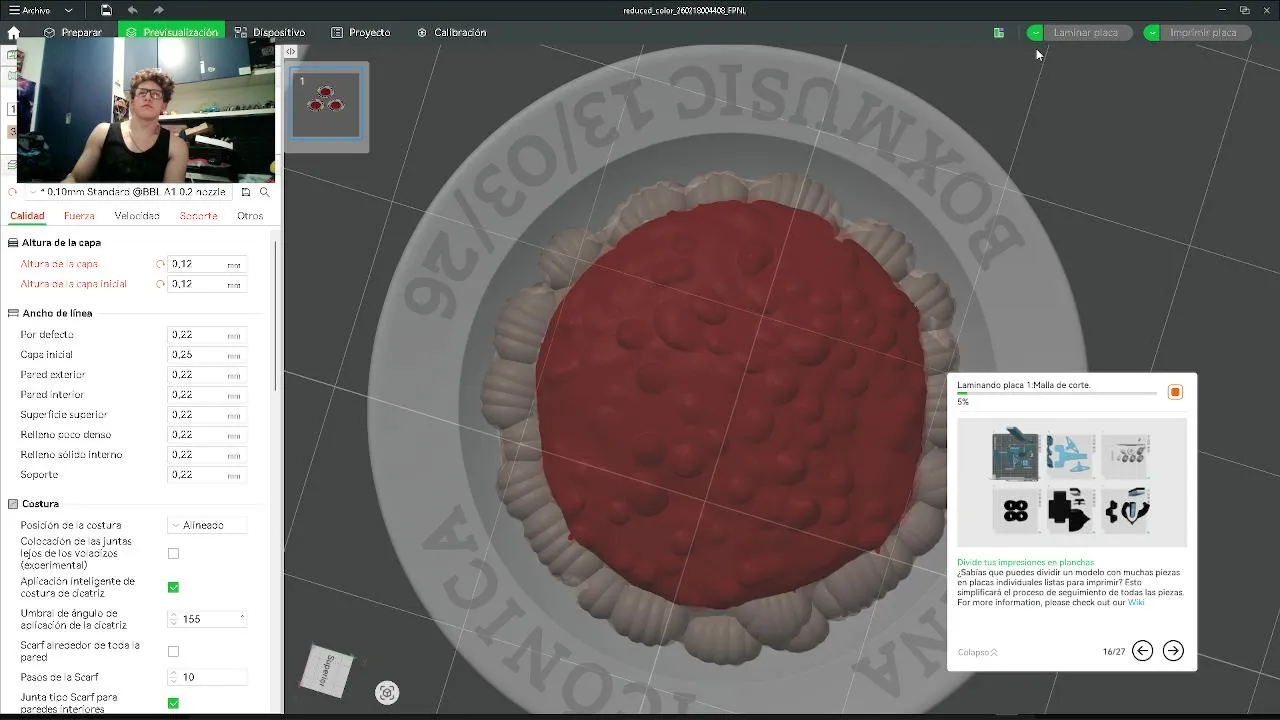
Task: Go to the Proyecto tab
Action: pos(361,32)
